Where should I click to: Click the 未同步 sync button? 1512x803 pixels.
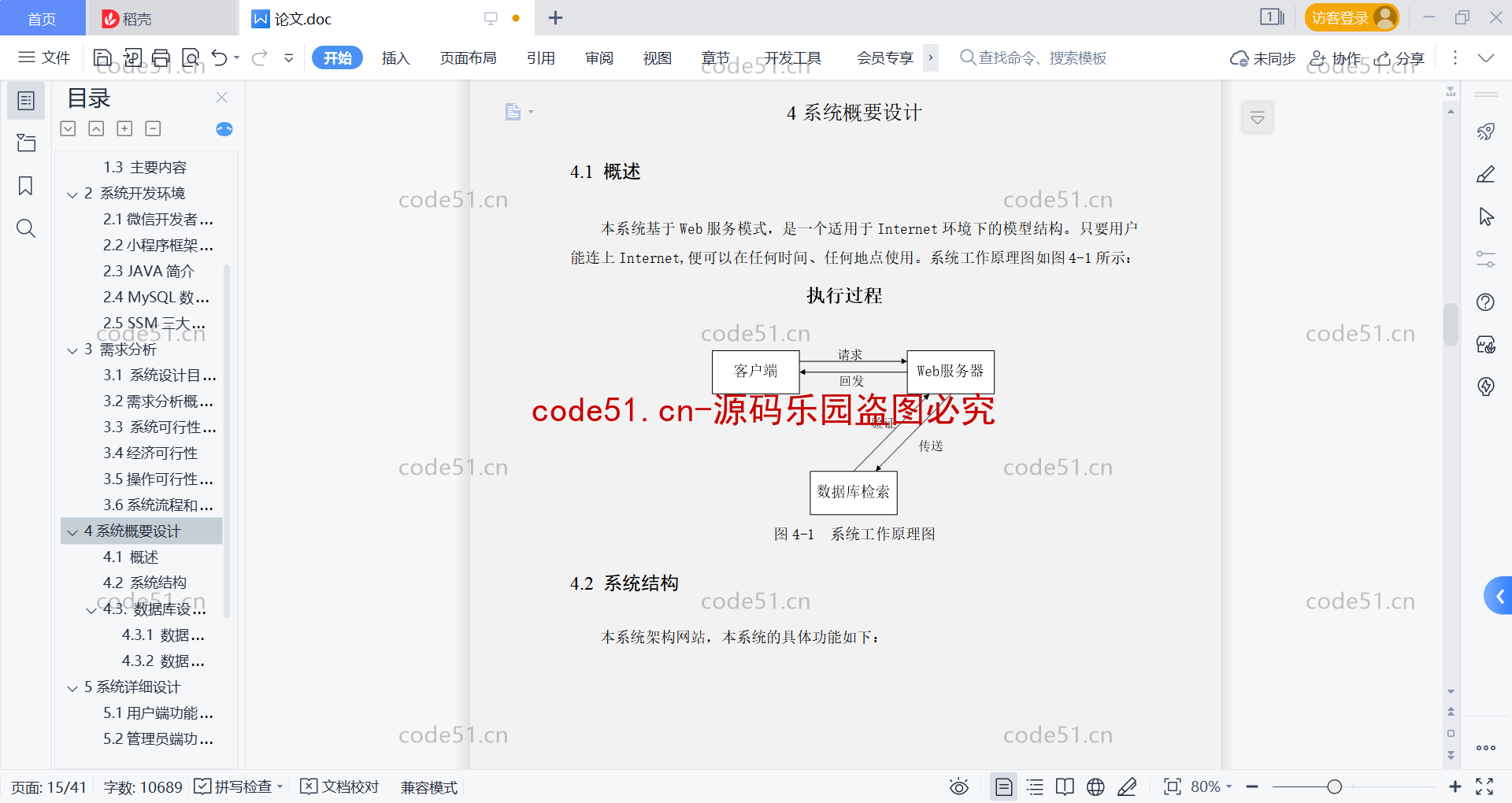tap(1263, 58)
